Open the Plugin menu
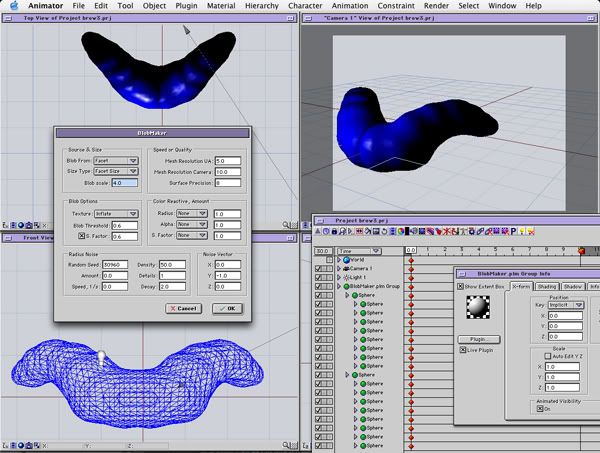This screenshot has width=600, height=453. 186,6
